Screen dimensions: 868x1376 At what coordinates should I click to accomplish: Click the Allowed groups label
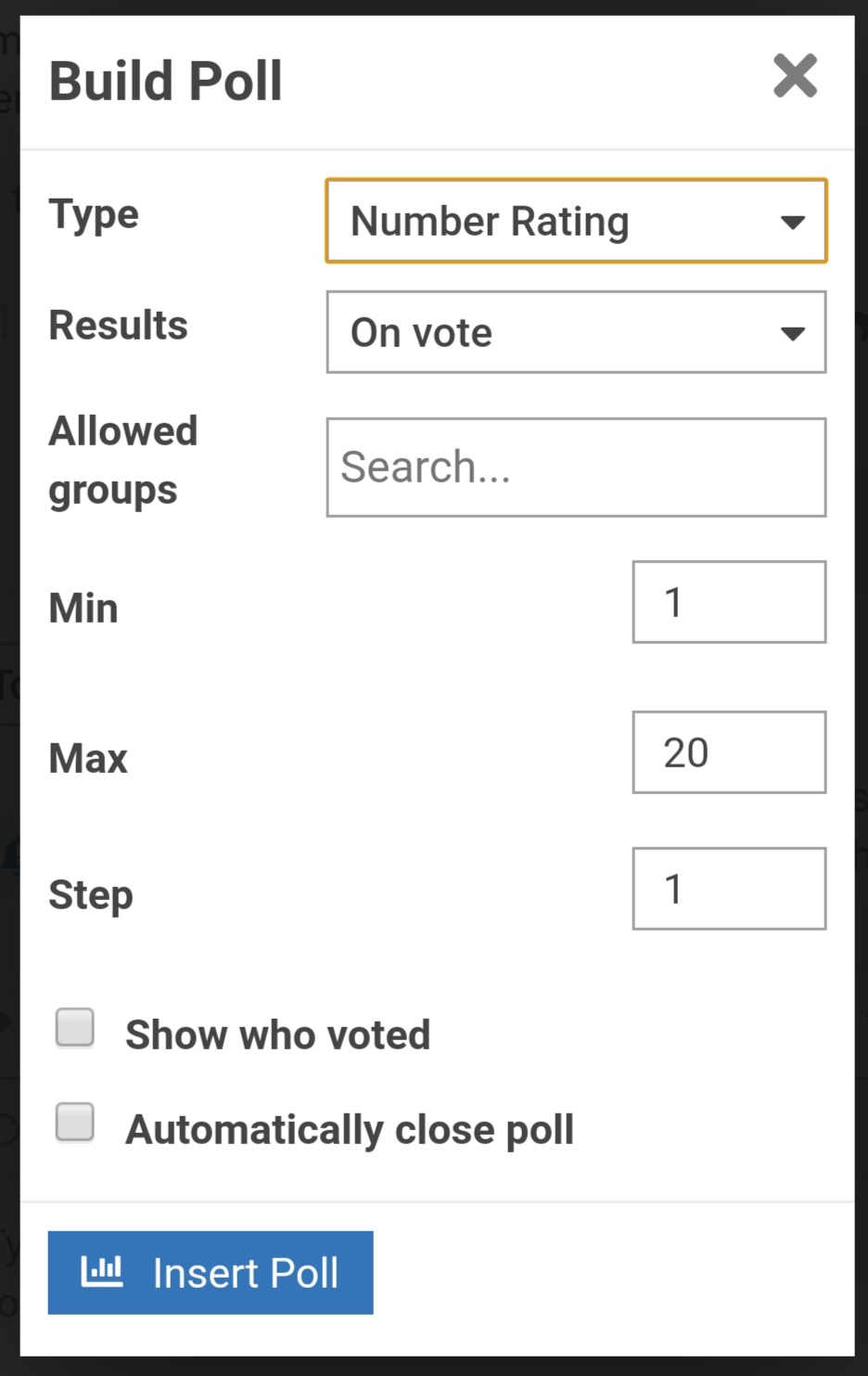tap(122, 460)
